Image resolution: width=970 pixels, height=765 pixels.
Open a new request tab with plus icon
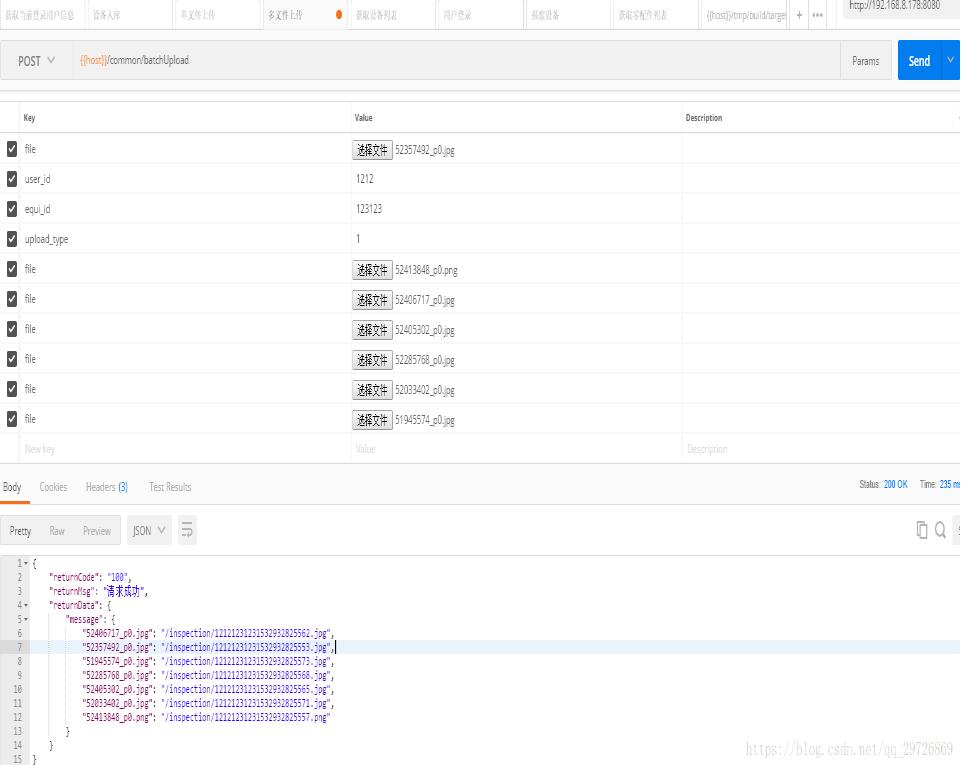[x=799, y=15]
